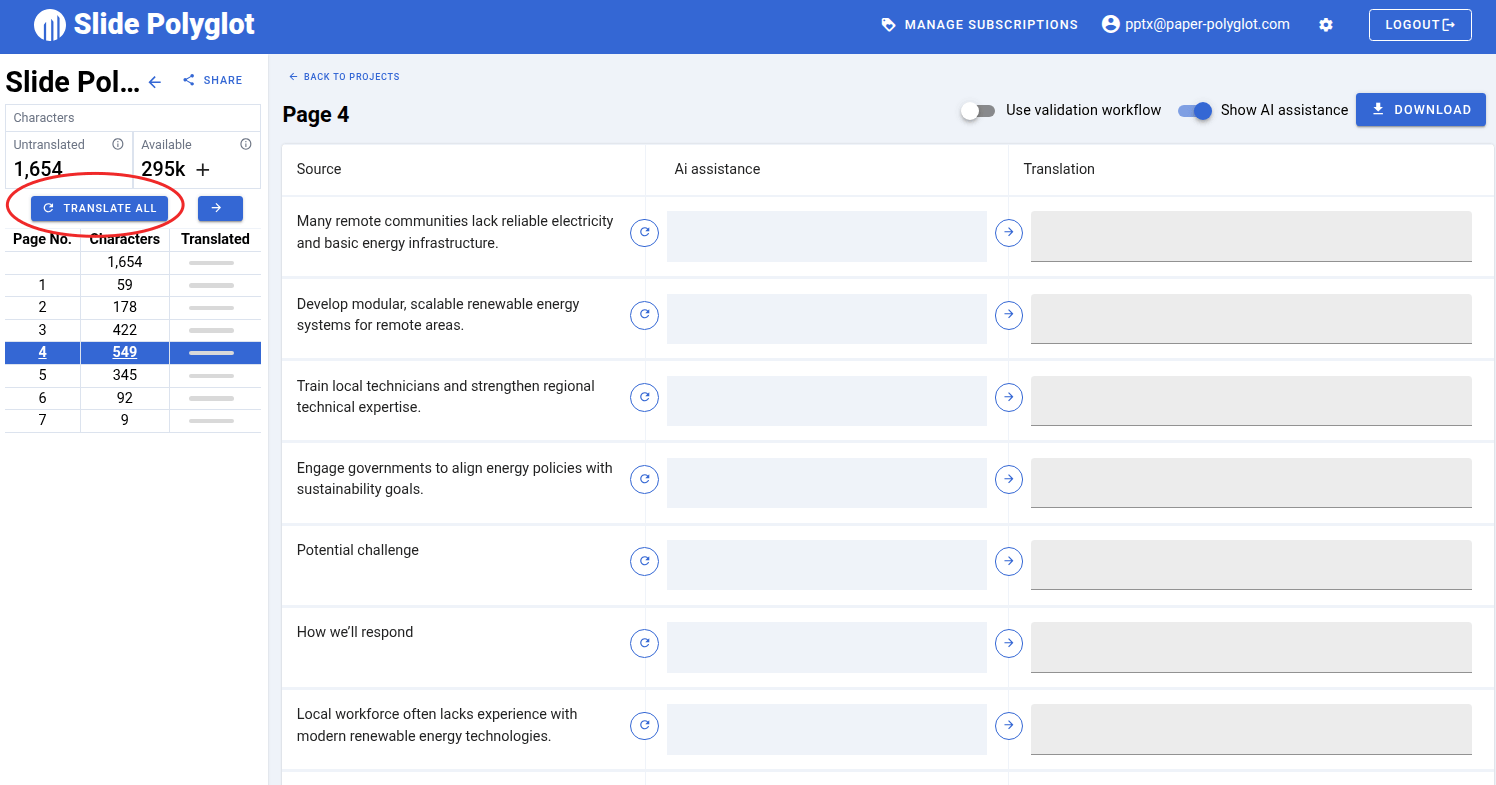Open Manage Subscriptions in the header

pyautogui.click(x=979, y=25)
